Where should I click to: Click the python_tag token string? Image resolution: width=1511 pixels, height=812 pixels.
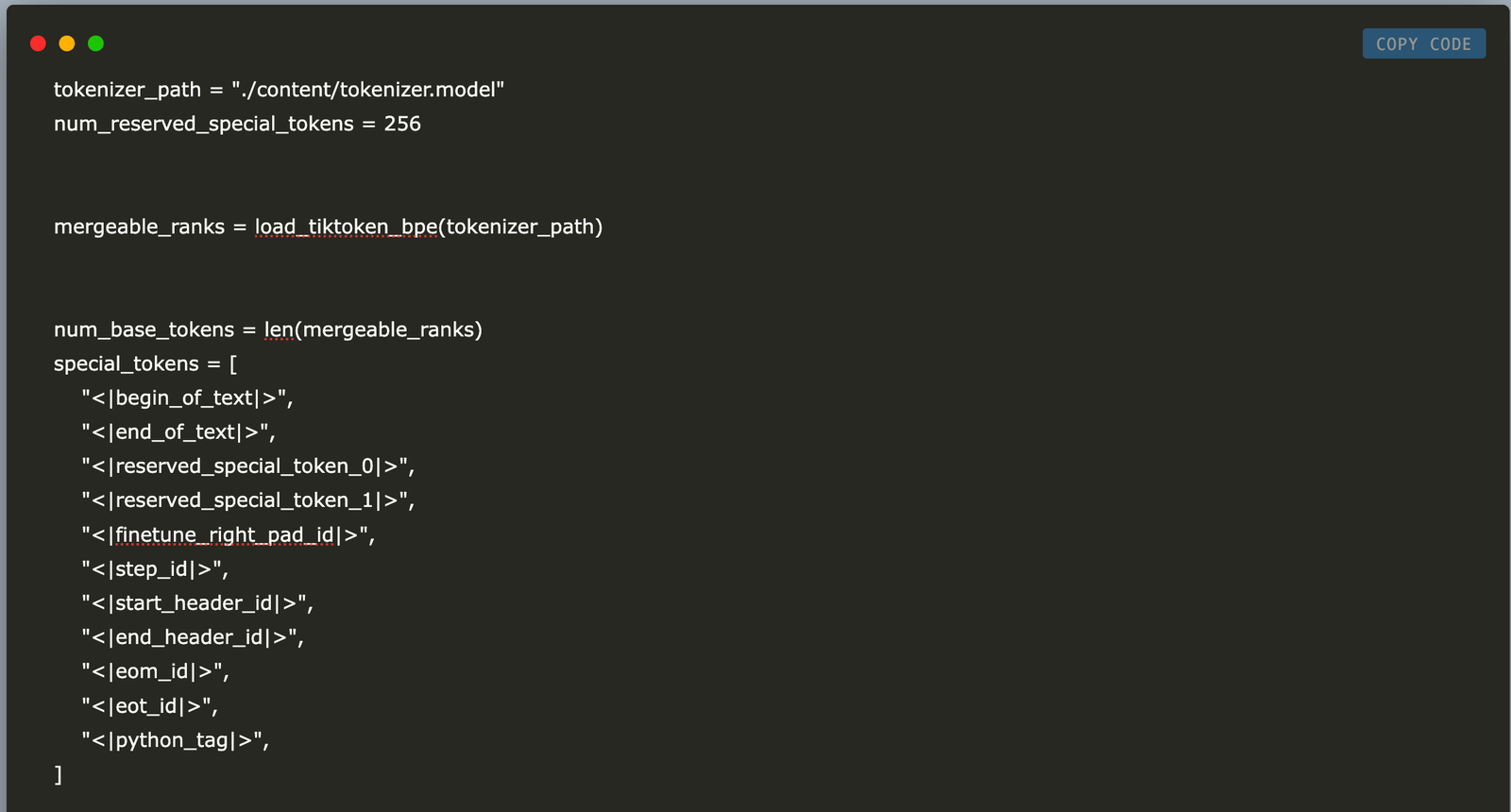click(175, 740)
